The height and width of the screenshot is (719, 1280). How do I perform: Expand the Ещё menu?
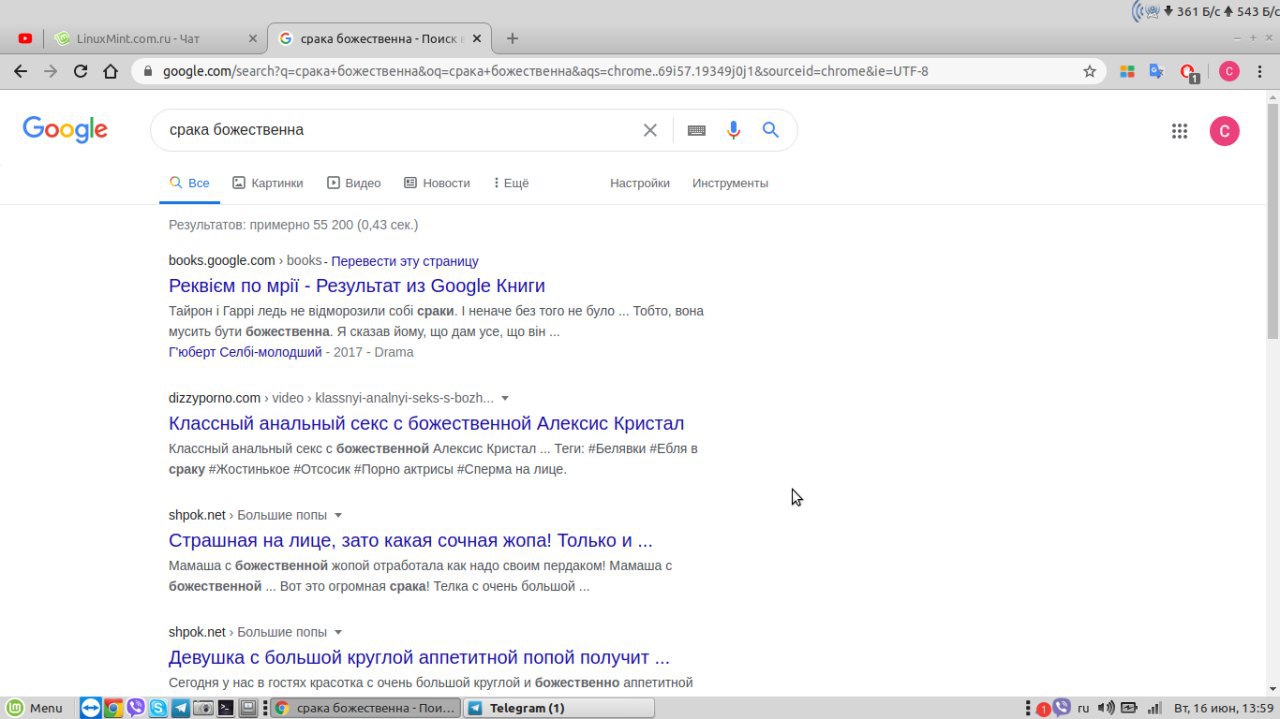[x=511, y=183]
